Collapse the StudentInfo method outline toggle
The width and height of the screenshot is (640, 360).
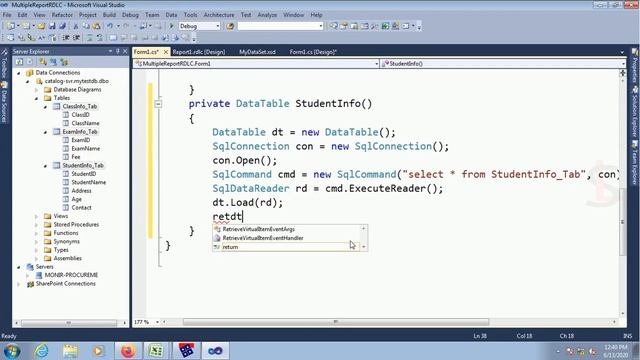[158, 104]
